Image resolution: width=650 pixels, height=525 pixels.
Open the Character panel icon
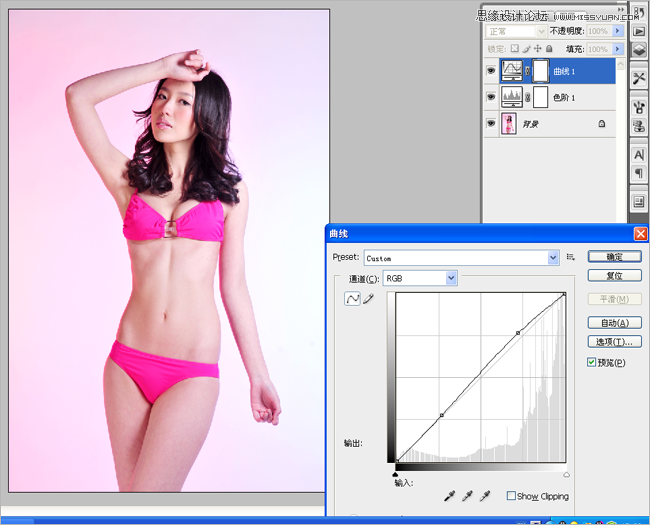(639, 155)
